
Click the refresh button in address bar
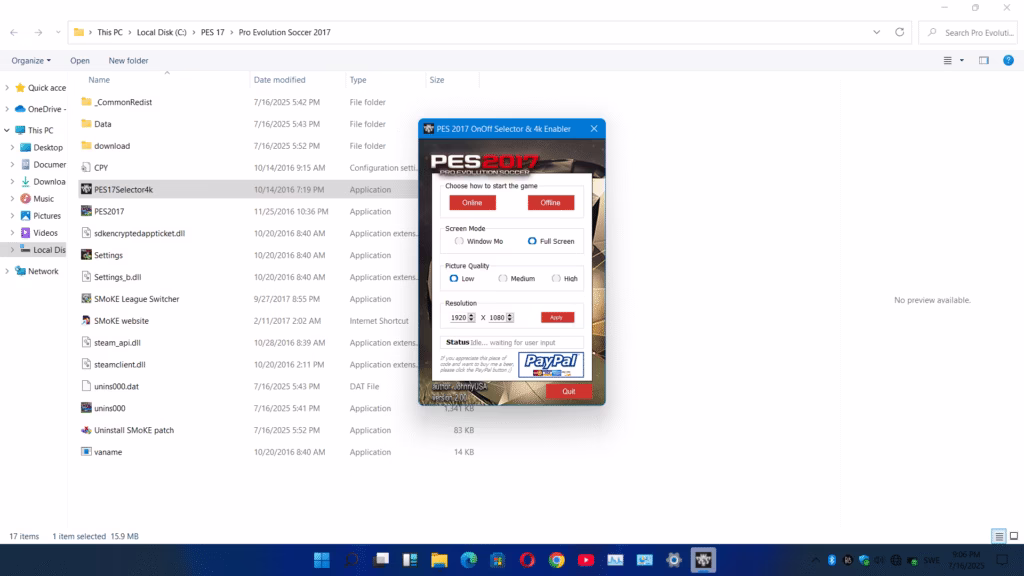pos(899,32)
